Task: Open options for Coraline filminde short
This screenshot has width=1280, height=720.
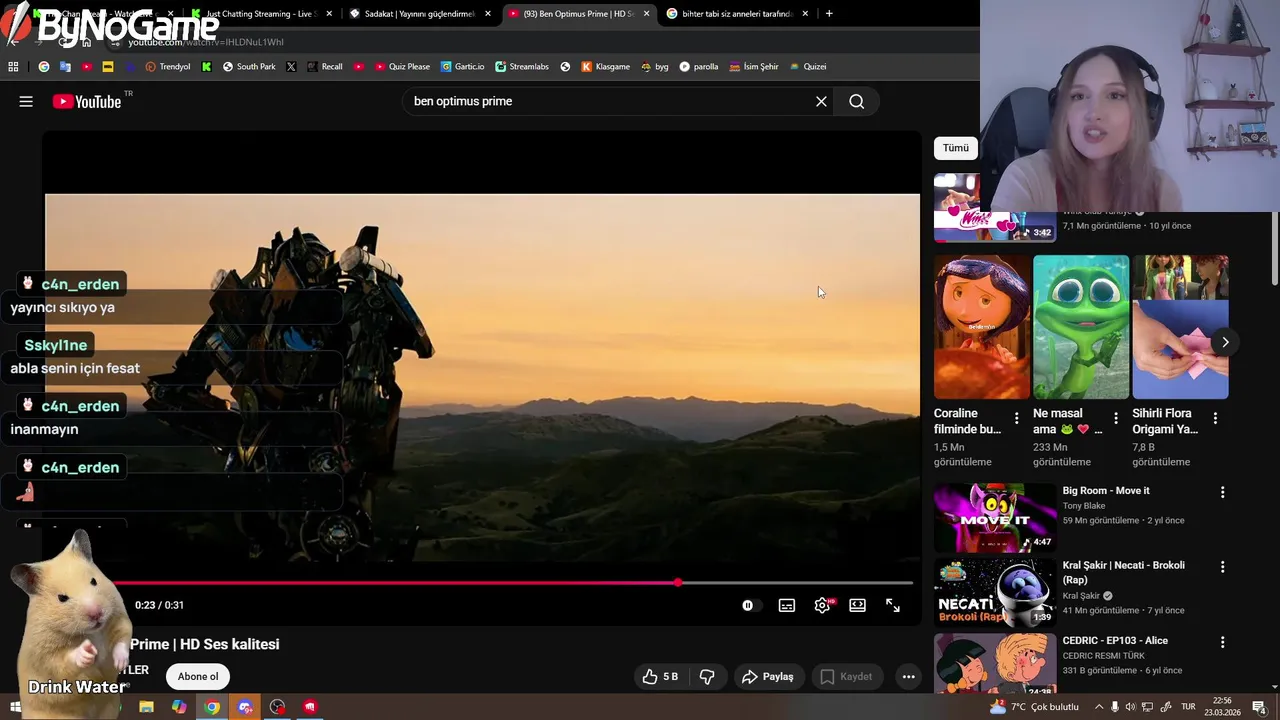Action: [x=1016, y=418]
